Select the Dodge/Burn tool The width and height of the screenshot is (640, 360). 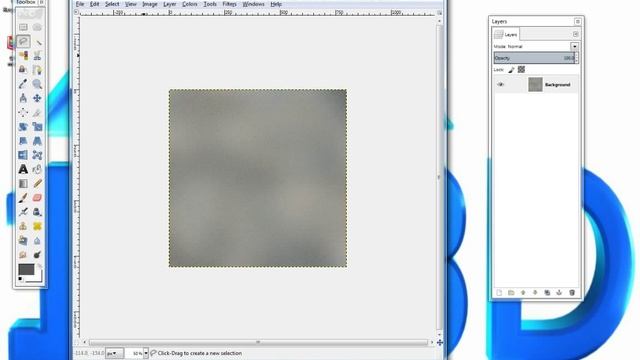pos(37,255)
